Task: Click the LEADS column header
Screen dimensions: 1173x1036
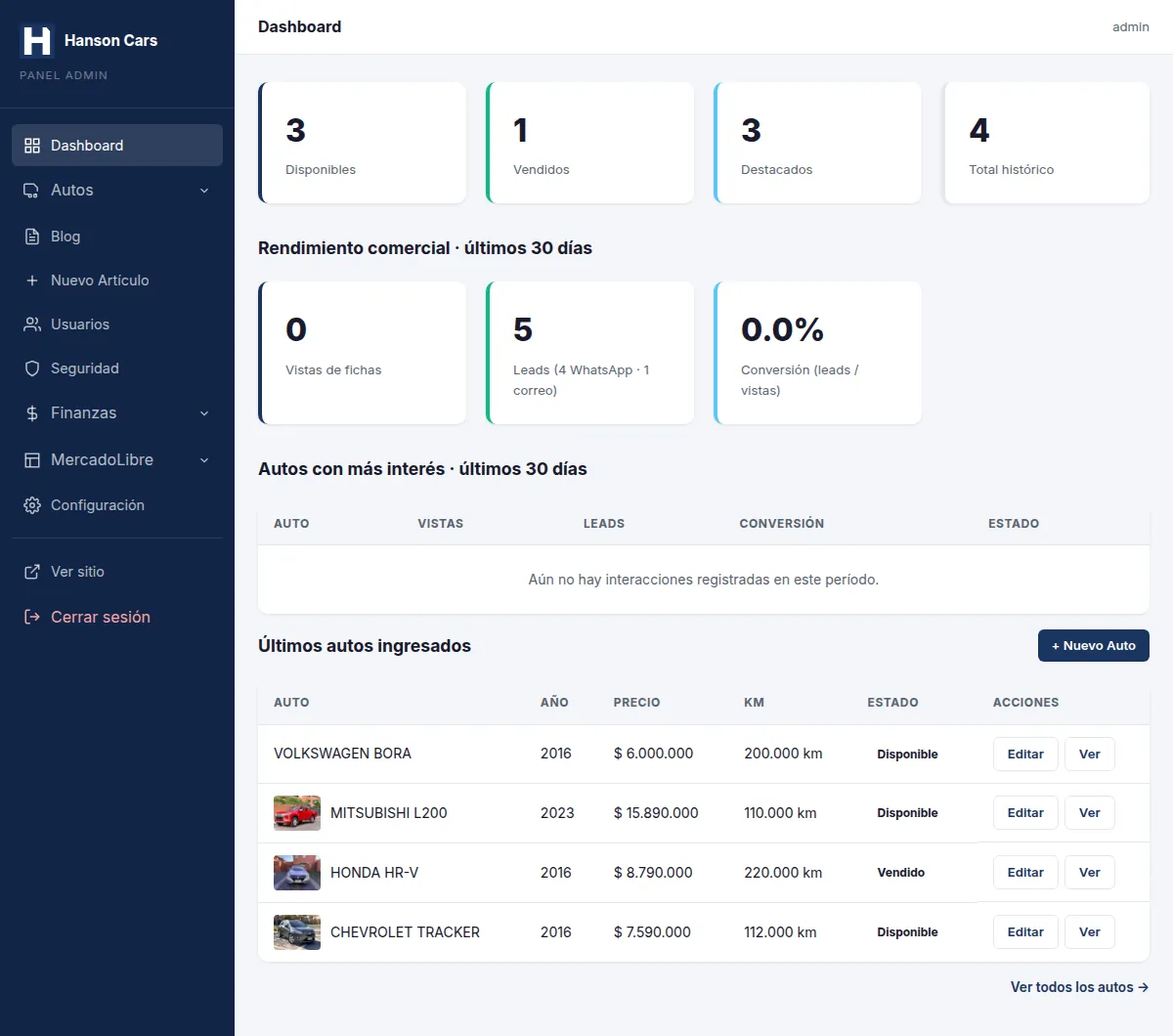Action: [x=604, y=524]
